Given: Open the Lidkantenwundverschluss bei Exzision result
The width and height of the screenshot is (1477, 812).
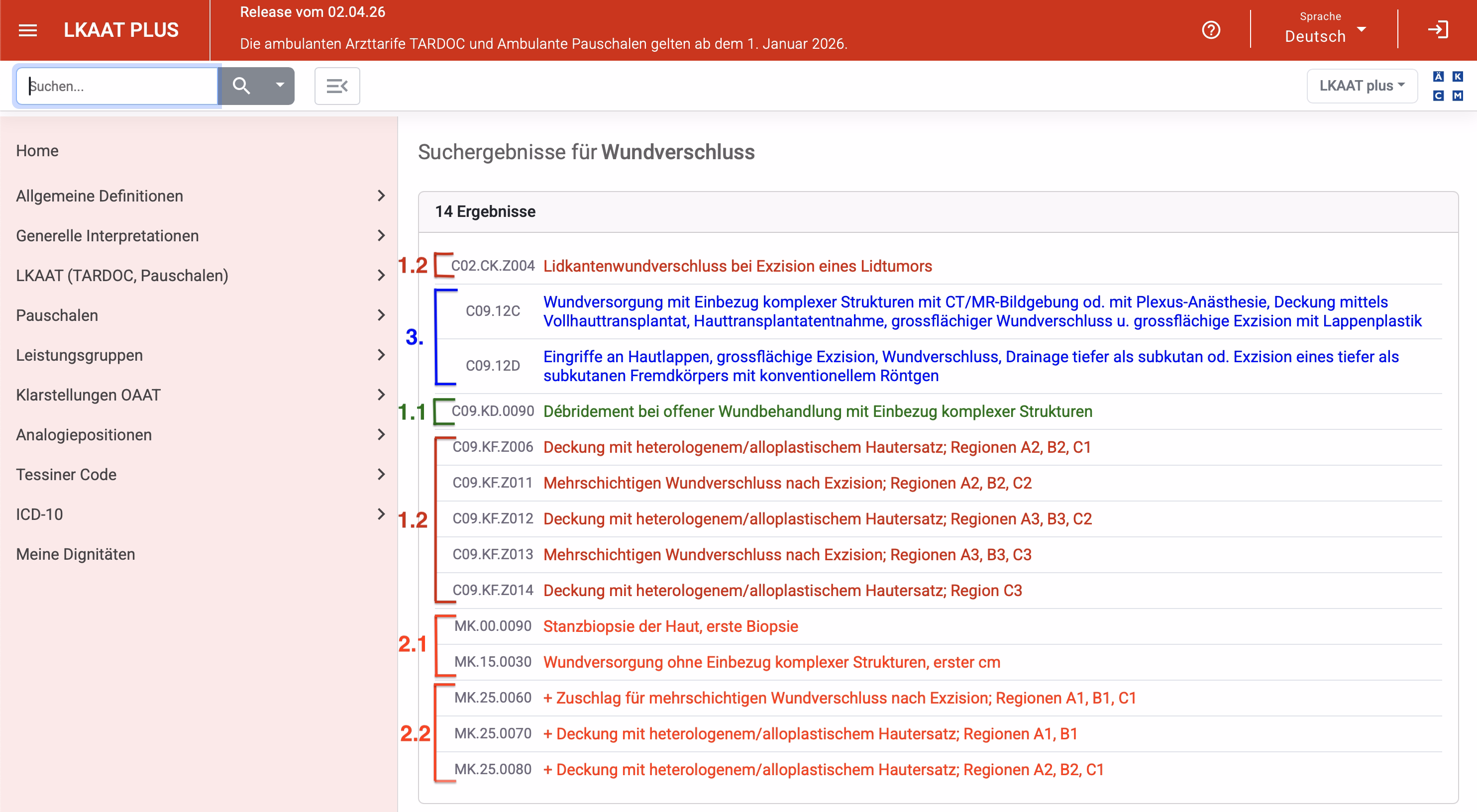Looking at the screenshot, I should click(738, 266).
